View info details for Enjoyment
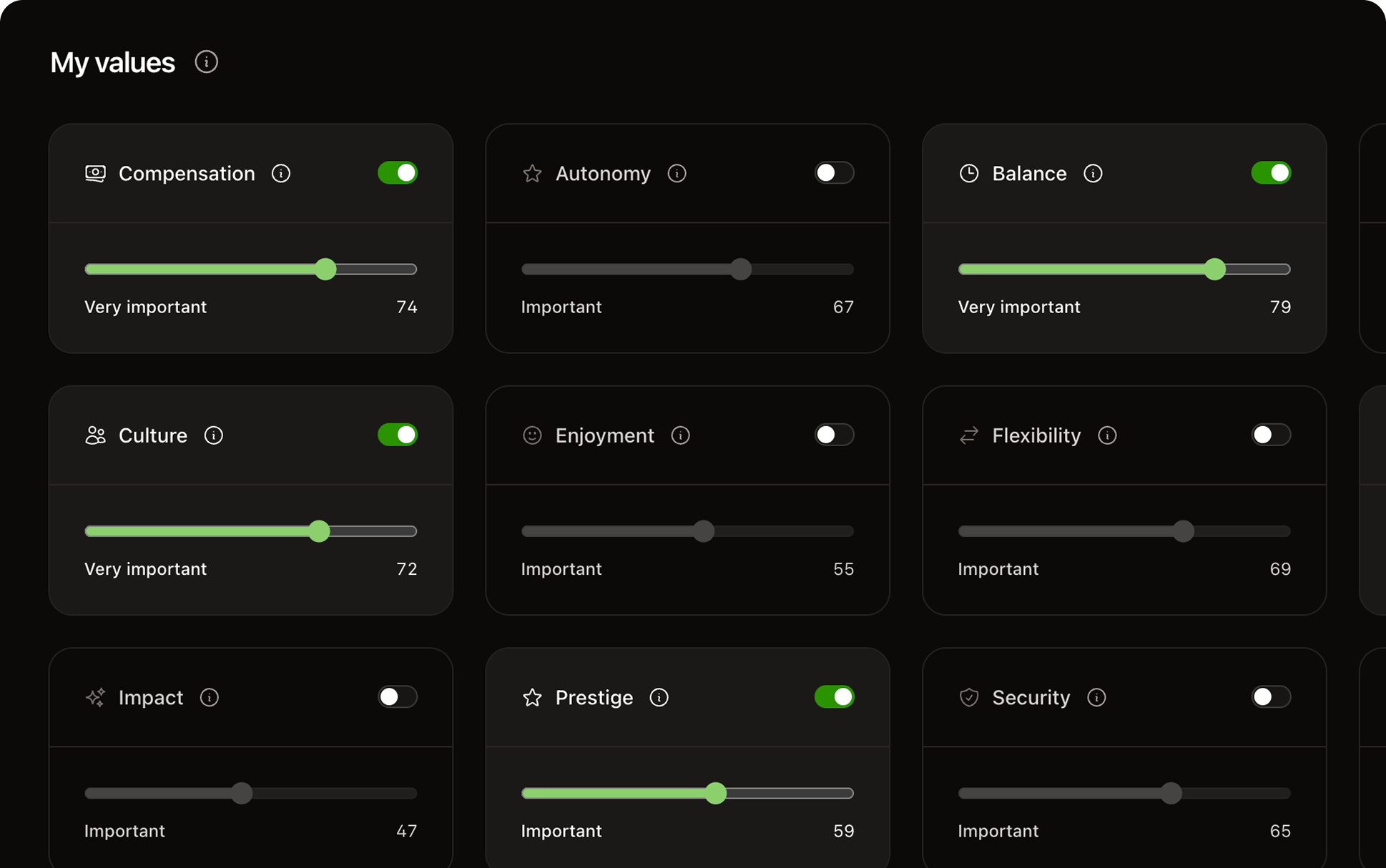 [x=680, y=435]
